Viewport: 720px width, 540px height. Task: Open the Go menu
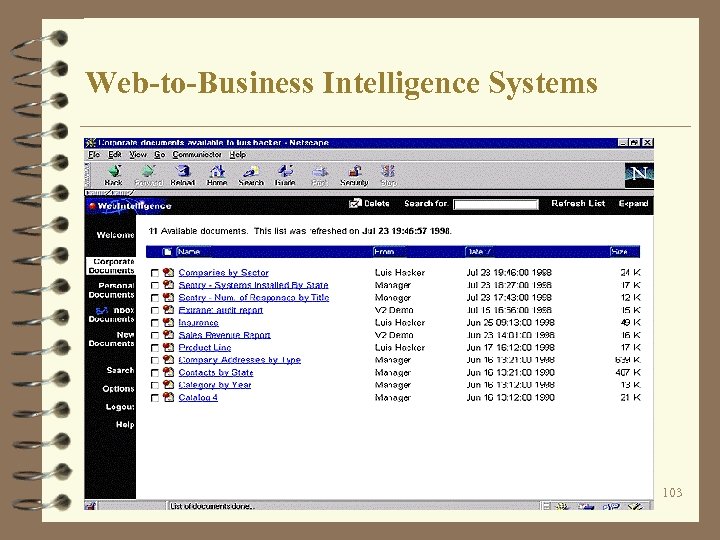(x=159, y=155)
